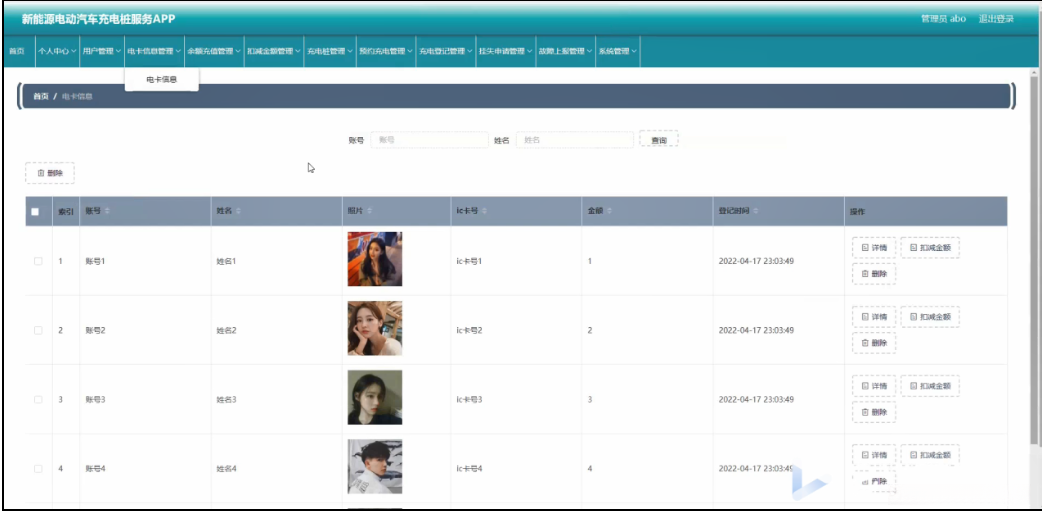The image size is (1042, 514).
Task: Sort by the 金额 column sort icon
Action: click(x=609, y=211)
